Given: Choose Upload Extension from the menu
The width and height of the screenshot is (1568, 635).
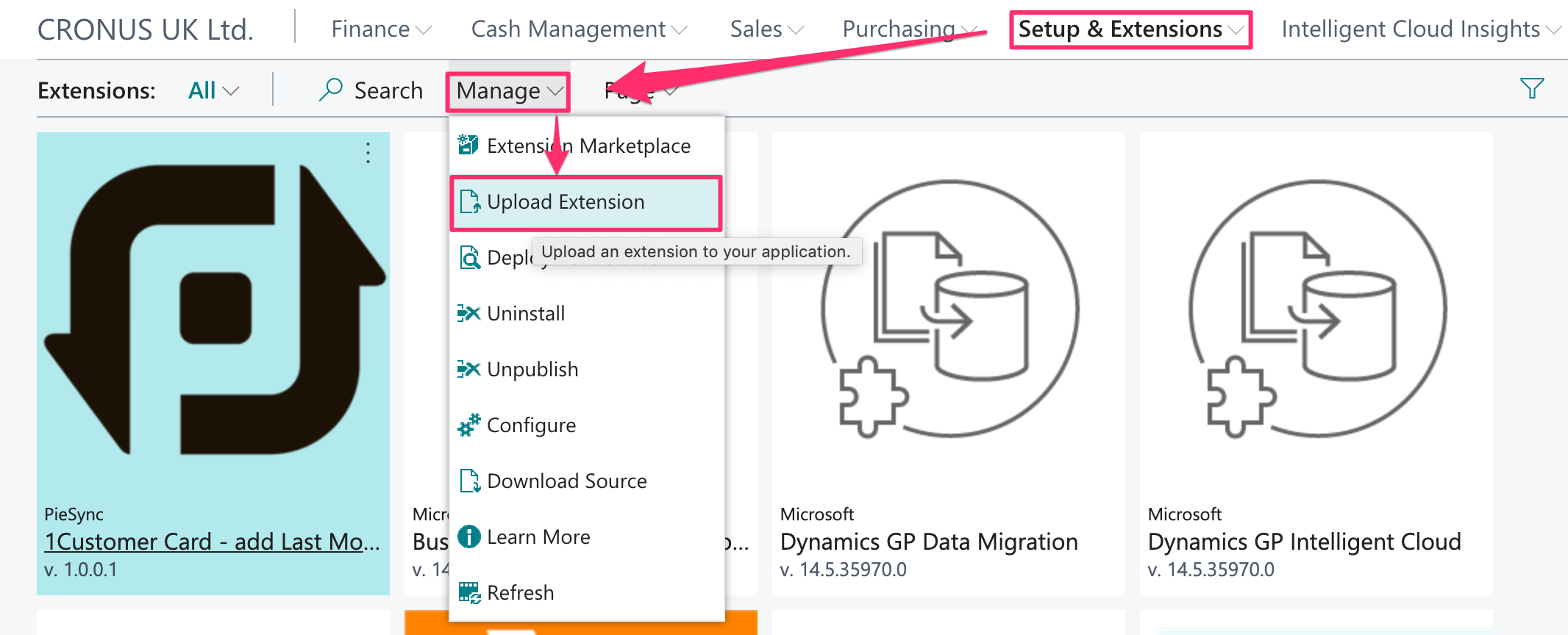Looking at the screenshot, I should [586, 202].
